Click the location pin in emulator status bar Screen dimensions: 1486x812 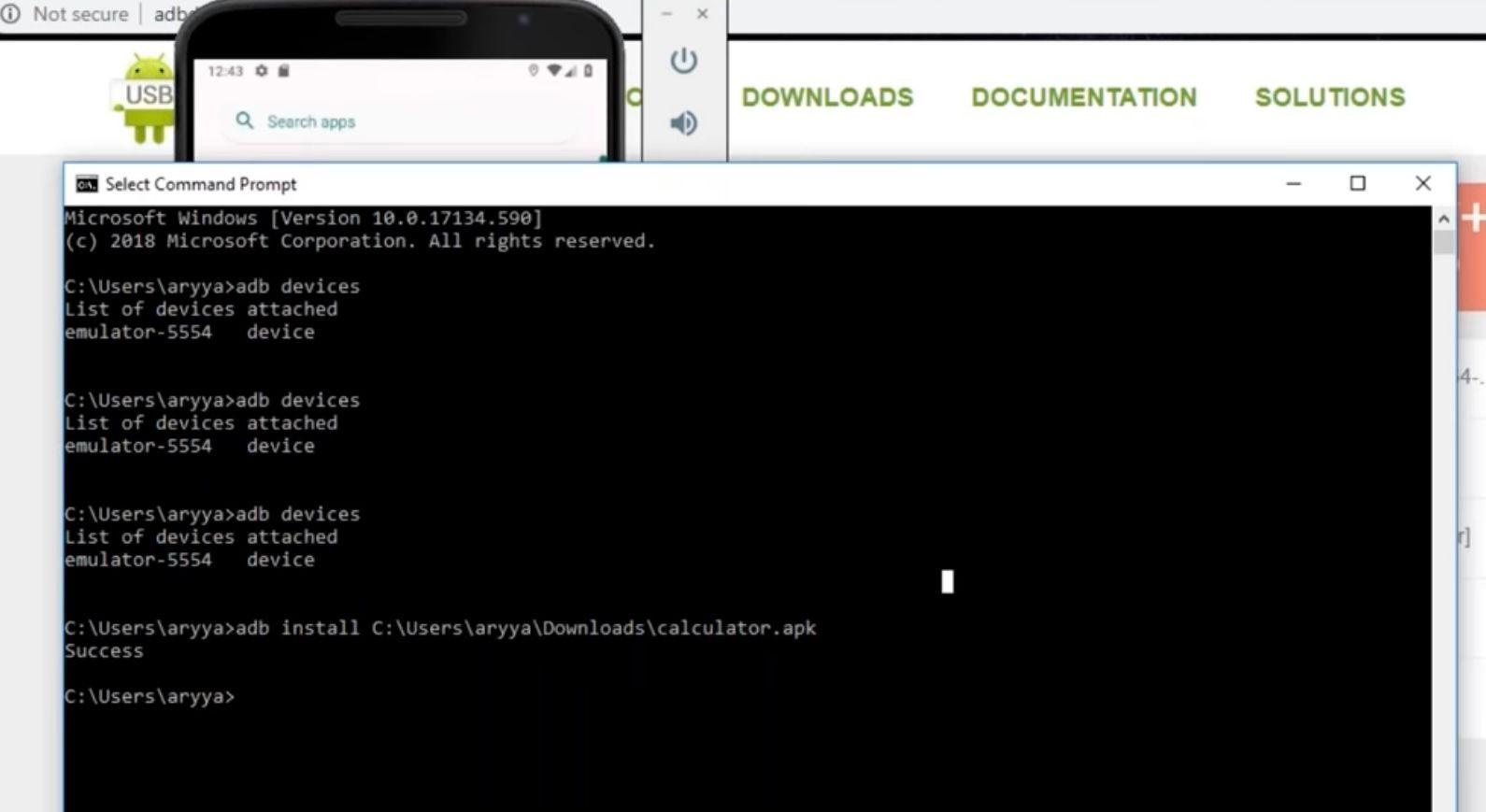coord(534,71)
